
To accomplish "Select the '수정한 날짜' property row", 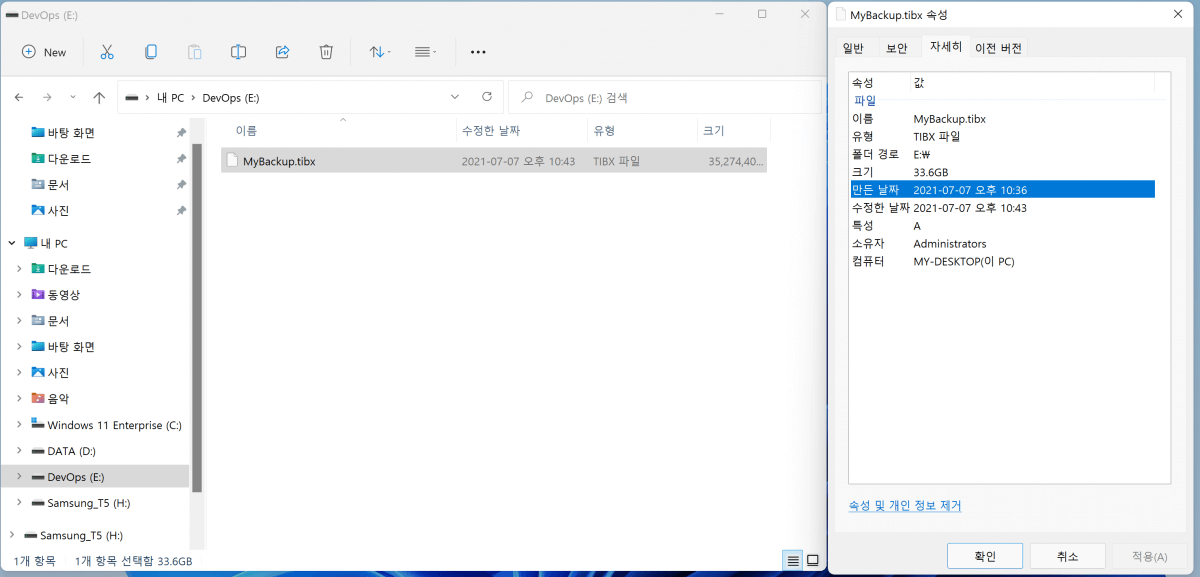I will 1002,208.
